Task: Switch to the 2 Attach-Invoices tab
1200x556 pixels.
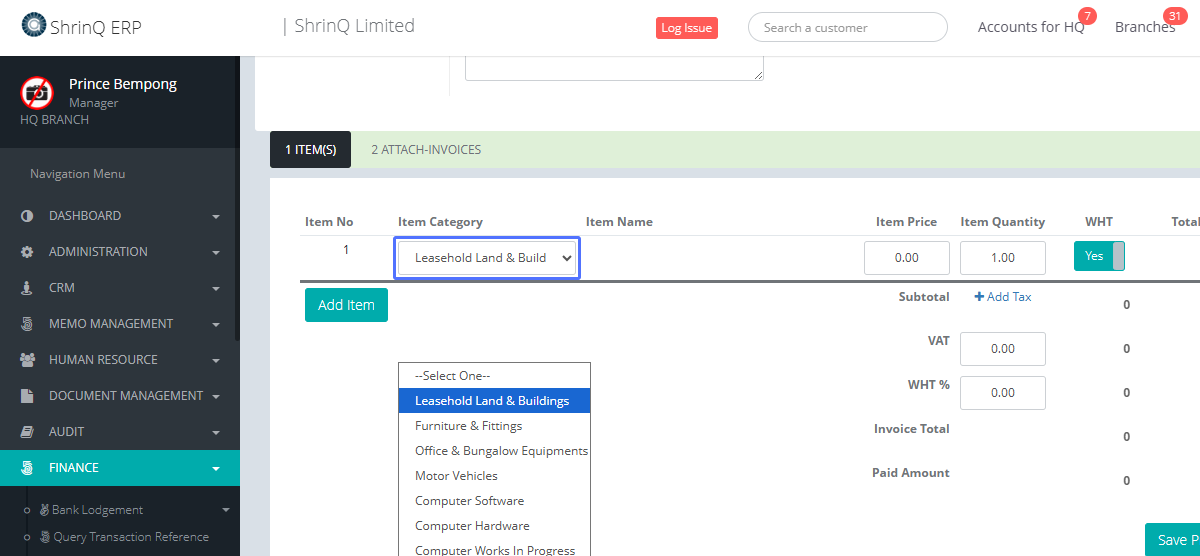Action: pos(425,150)
